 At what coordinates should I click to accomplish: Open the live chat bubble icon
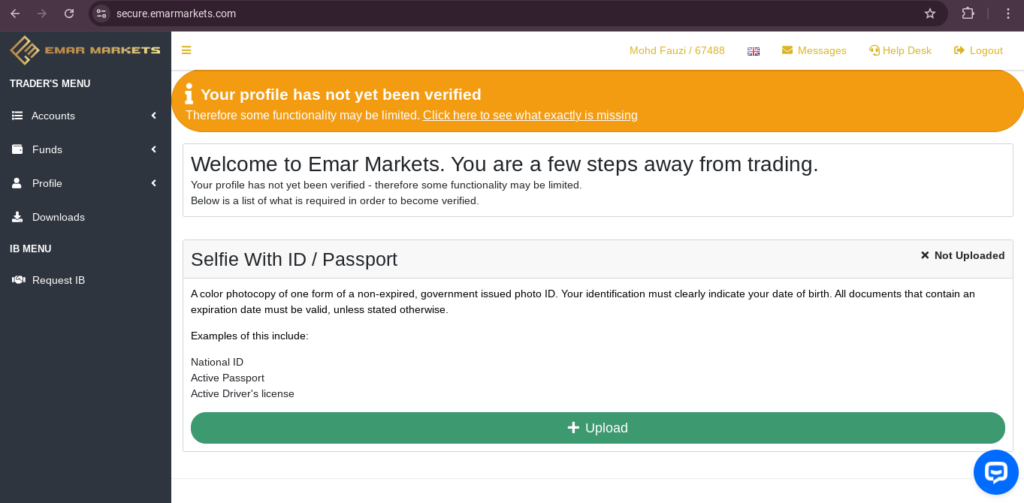995,472
